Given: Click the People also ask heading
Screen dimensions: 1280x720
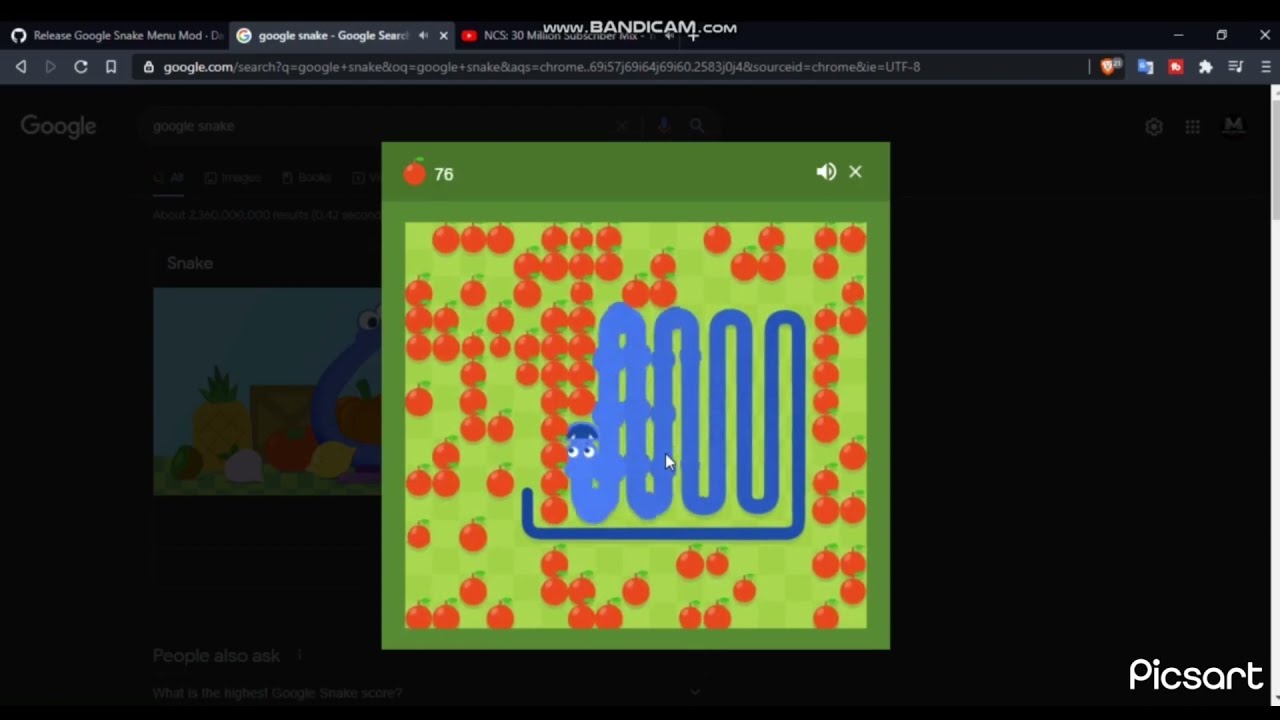Looking at the screenshot, I should click(216, 656).
